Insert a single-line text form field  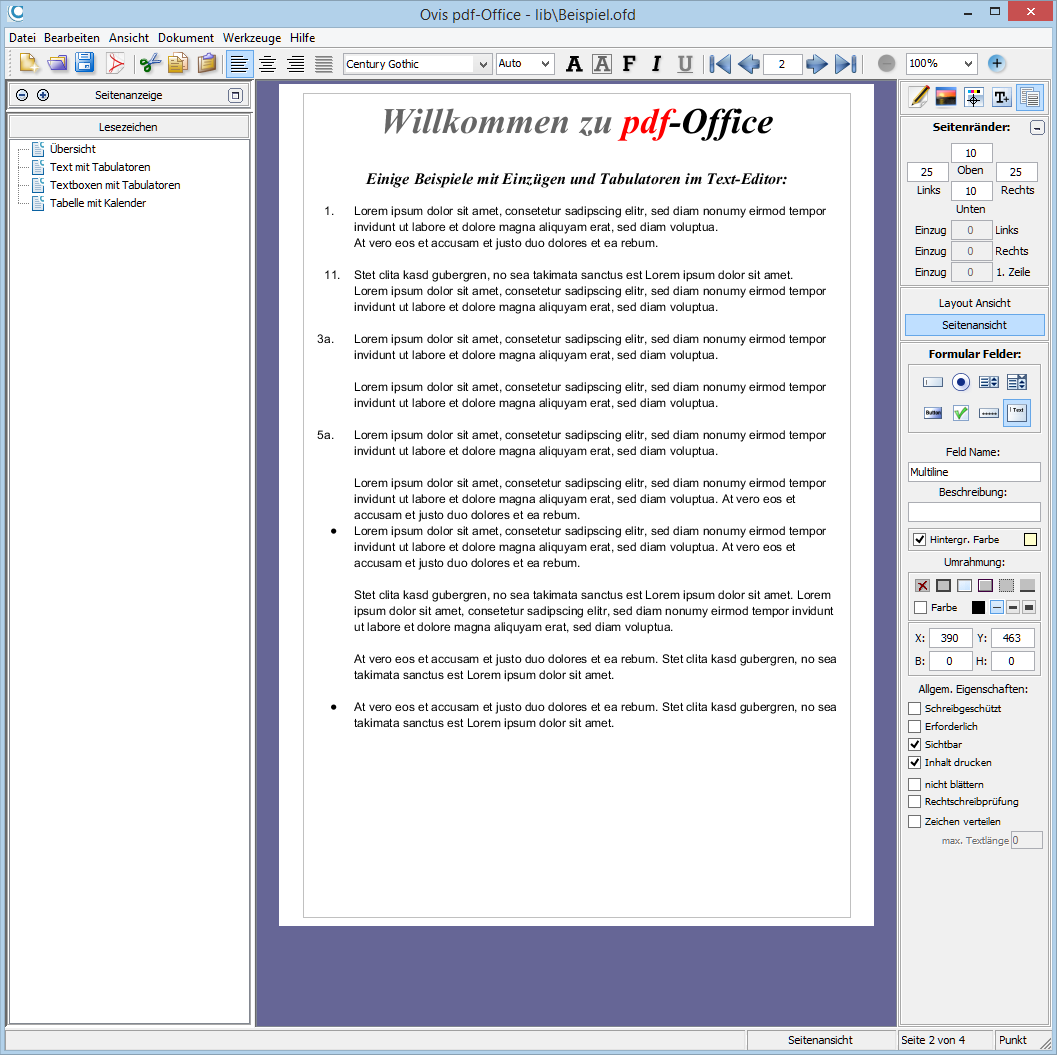tap(932, 382)
